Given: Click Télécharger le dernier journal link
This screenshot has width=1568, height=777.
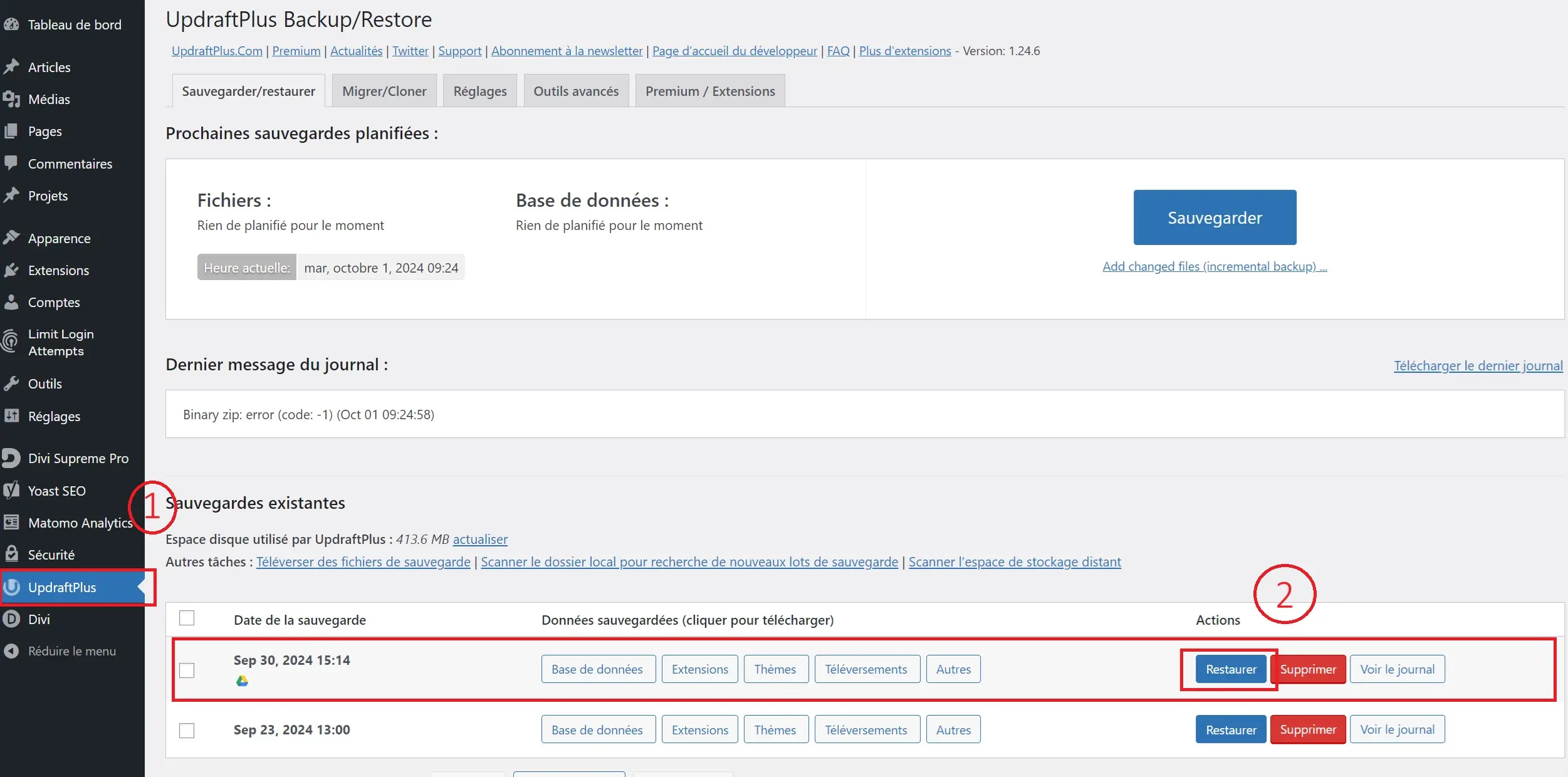Looking at the screenshot, I should pos(1478,365).
